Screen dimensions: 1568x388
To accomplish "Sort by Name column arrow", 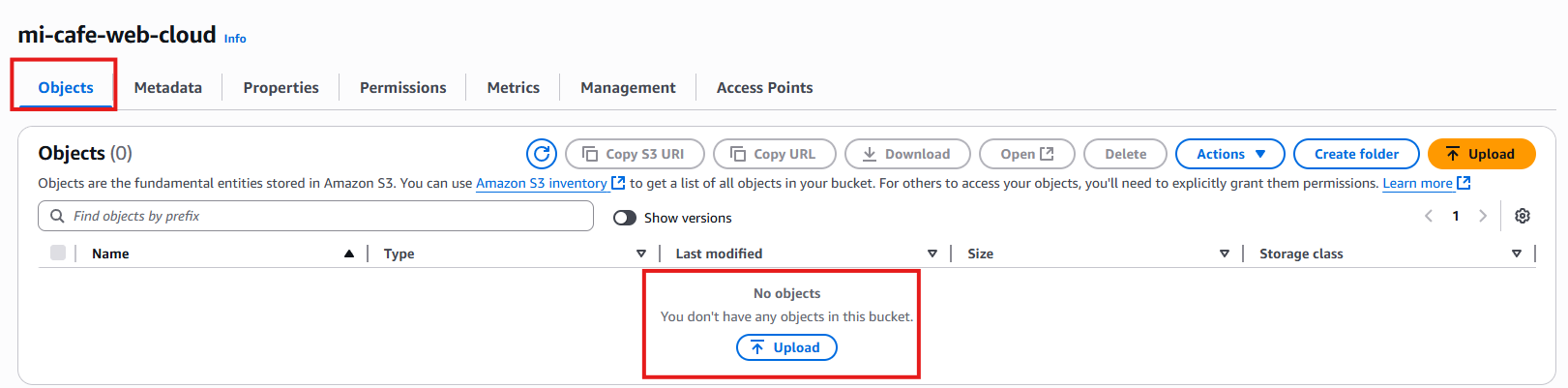I will tap(349, 254).
